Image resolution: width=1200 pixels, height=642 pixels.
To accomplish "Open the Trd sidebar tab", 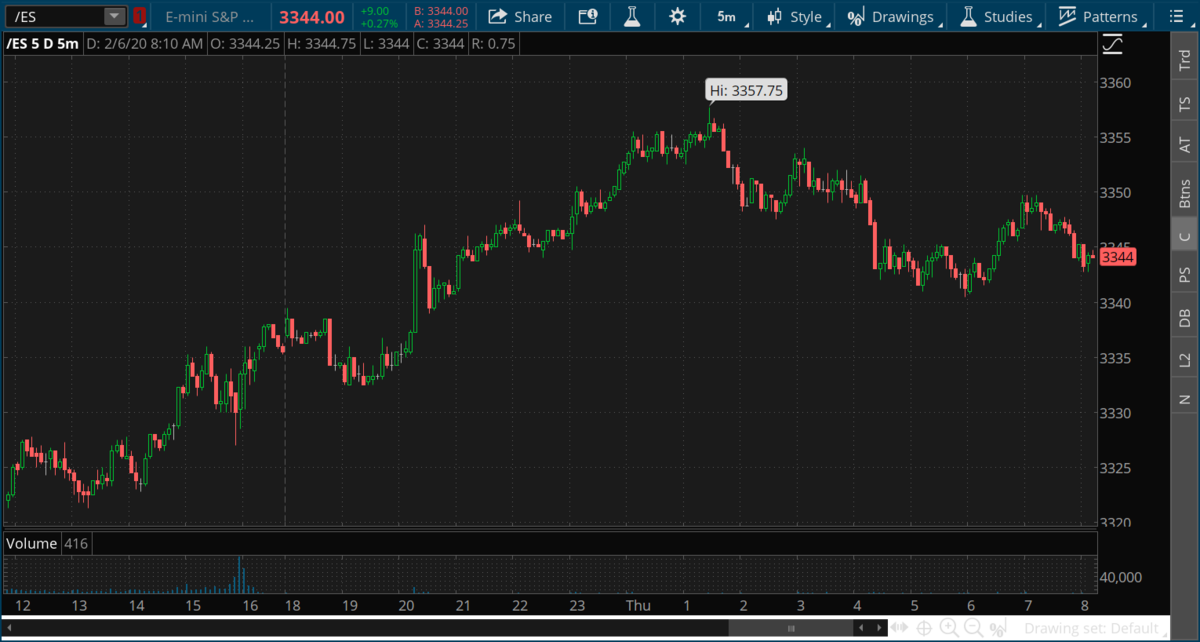I will click(x=1185, y=60).
